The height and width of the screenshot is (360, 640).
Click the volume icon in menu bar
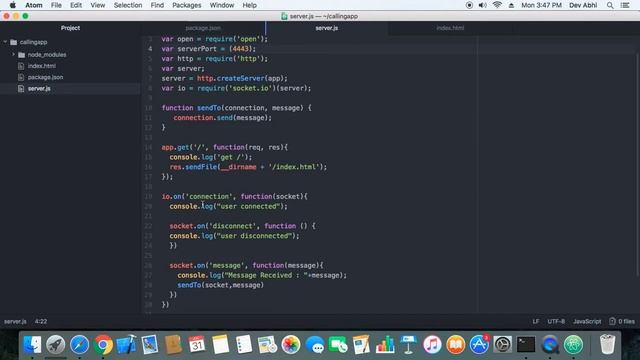[482, 5]
